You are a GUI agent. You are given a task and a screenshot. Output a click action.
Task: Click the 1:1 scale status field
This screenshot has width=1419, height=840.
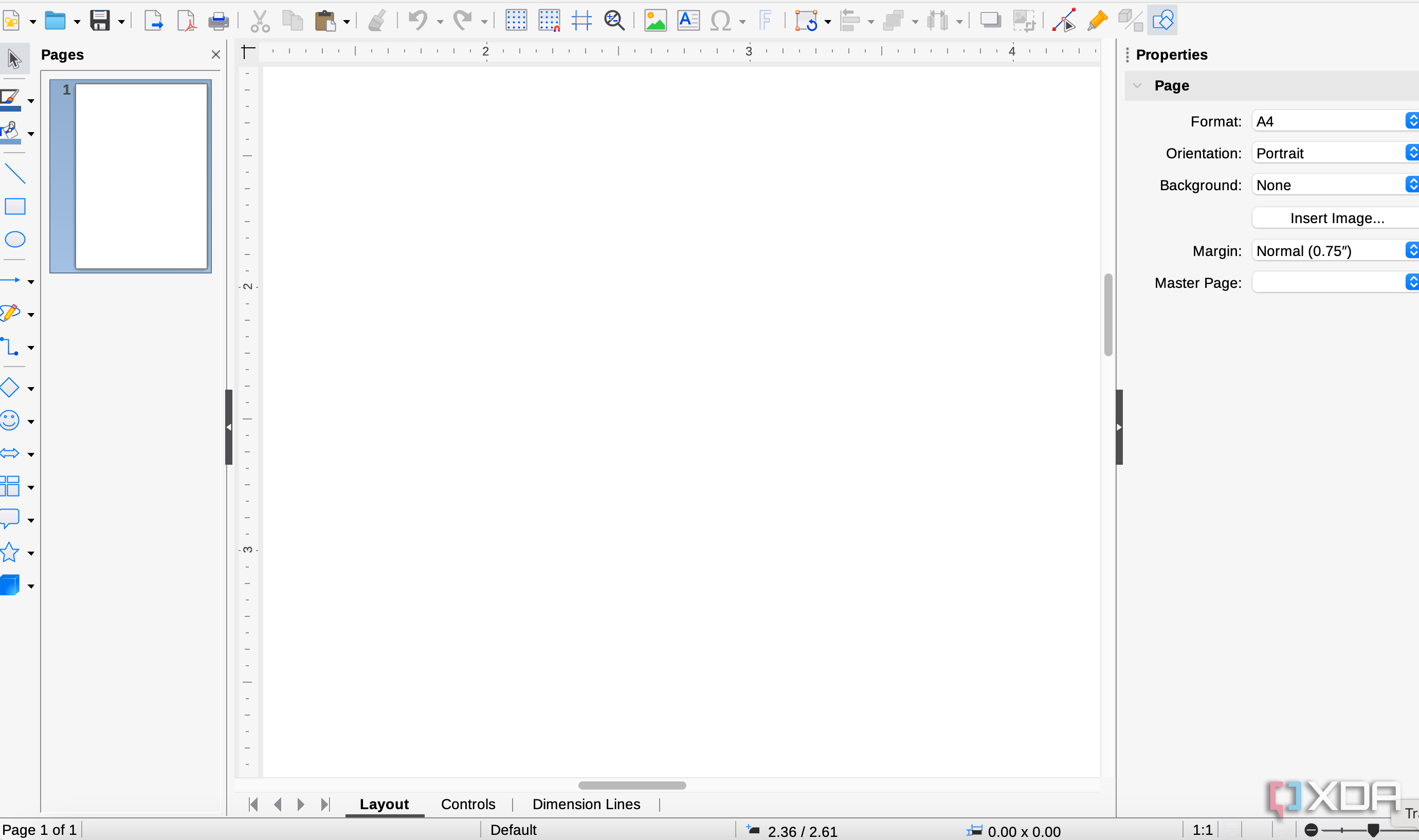point(1203,830)
